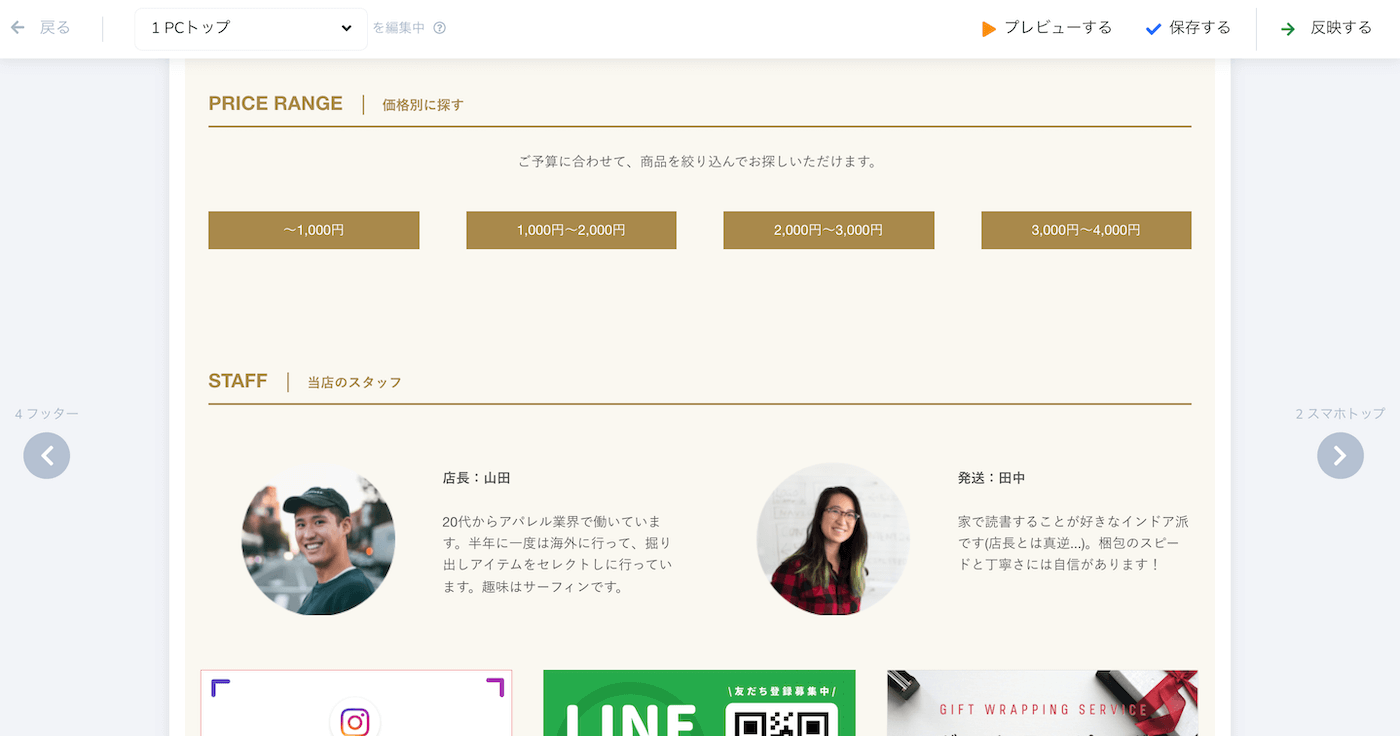Click the Instagram logo banner
This screenshot has width=1400, height=736.
tap(356, 703)
